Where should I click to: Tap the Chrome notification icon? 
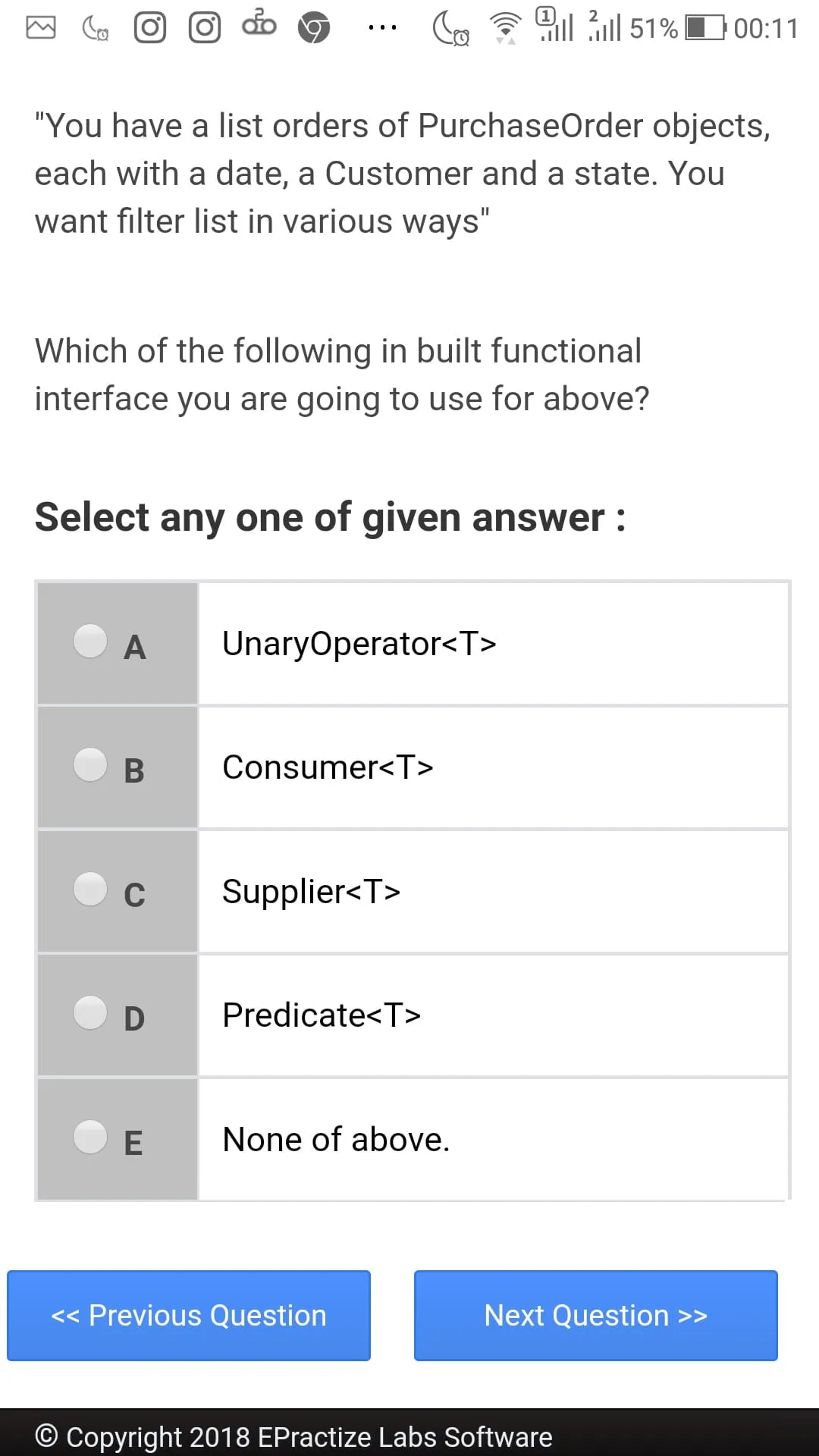click(314, 29)
